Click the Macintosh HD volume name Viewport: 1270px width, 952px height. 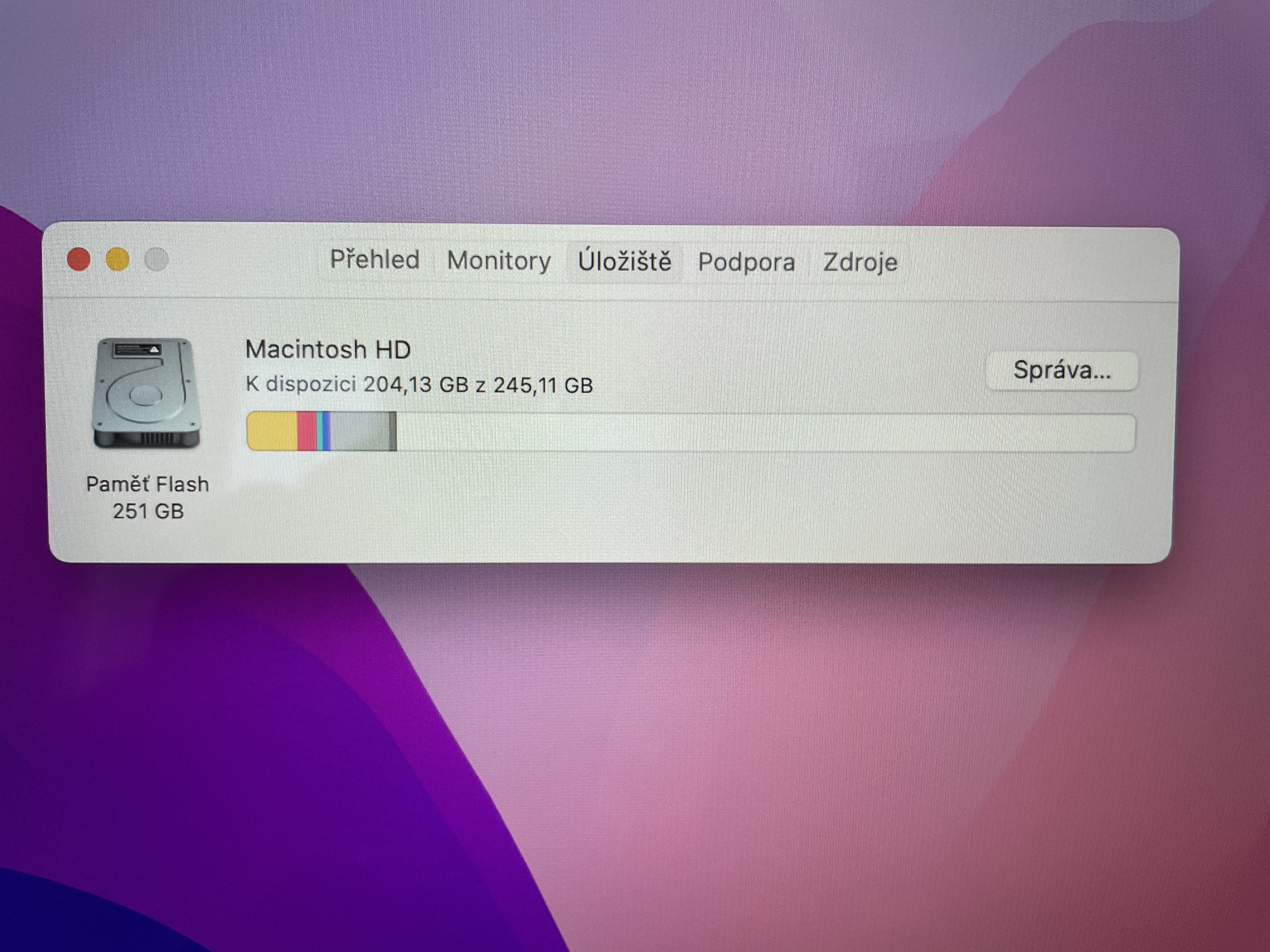(x=328, y=349)
